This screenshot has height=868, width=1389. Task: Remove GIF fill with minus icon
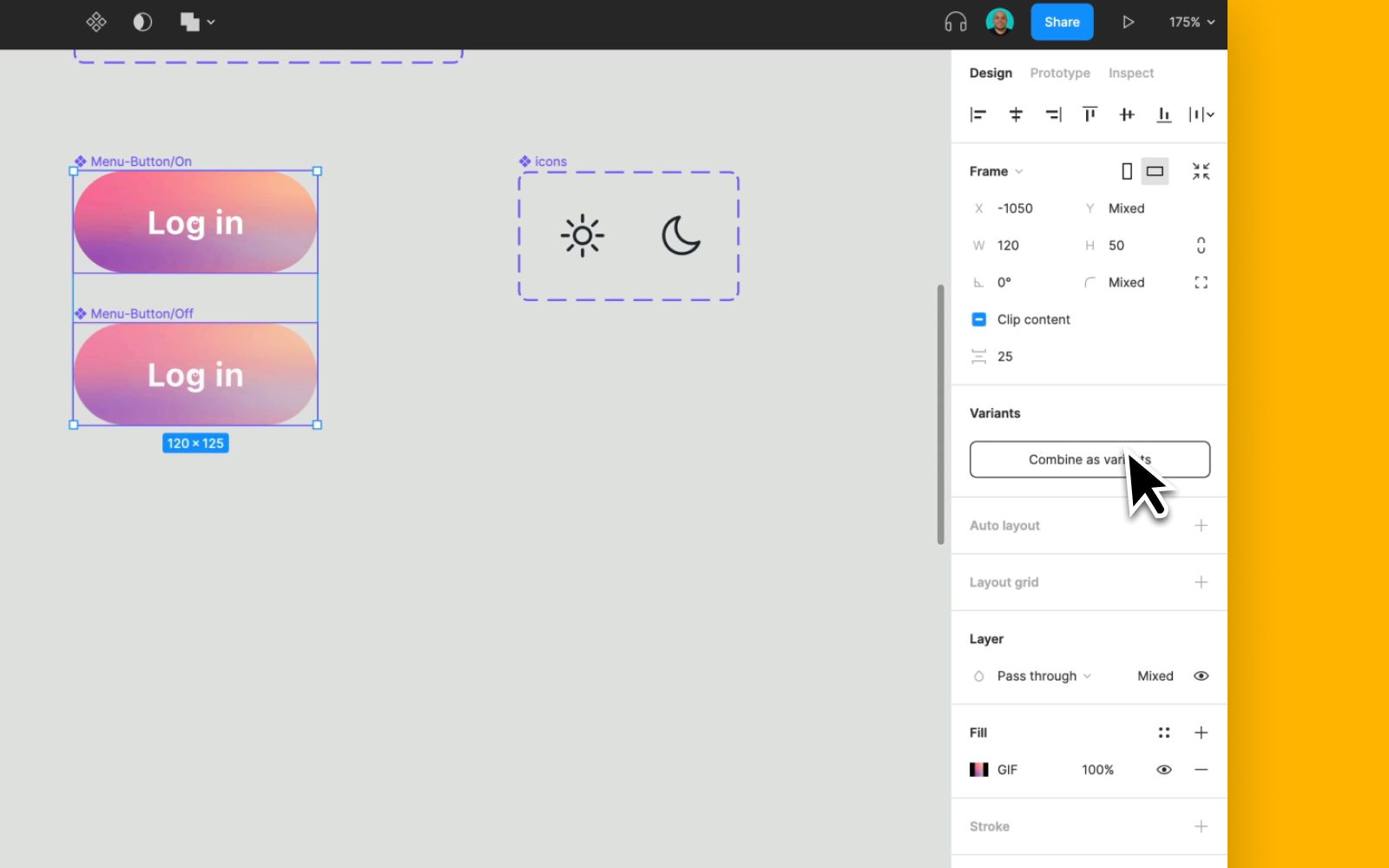pos(1201,770)
